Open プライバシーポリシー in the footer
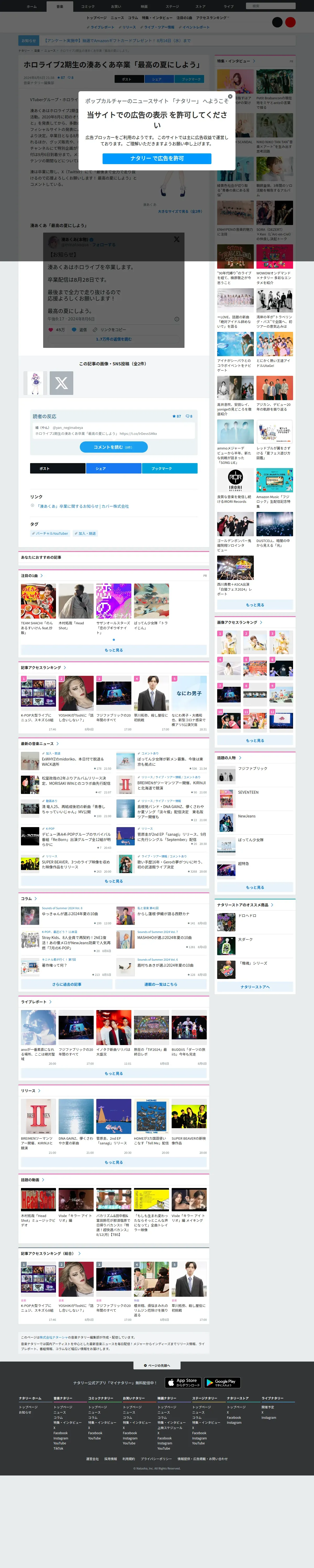Viewport: 314px width, 1568px height. point(156,1459)
